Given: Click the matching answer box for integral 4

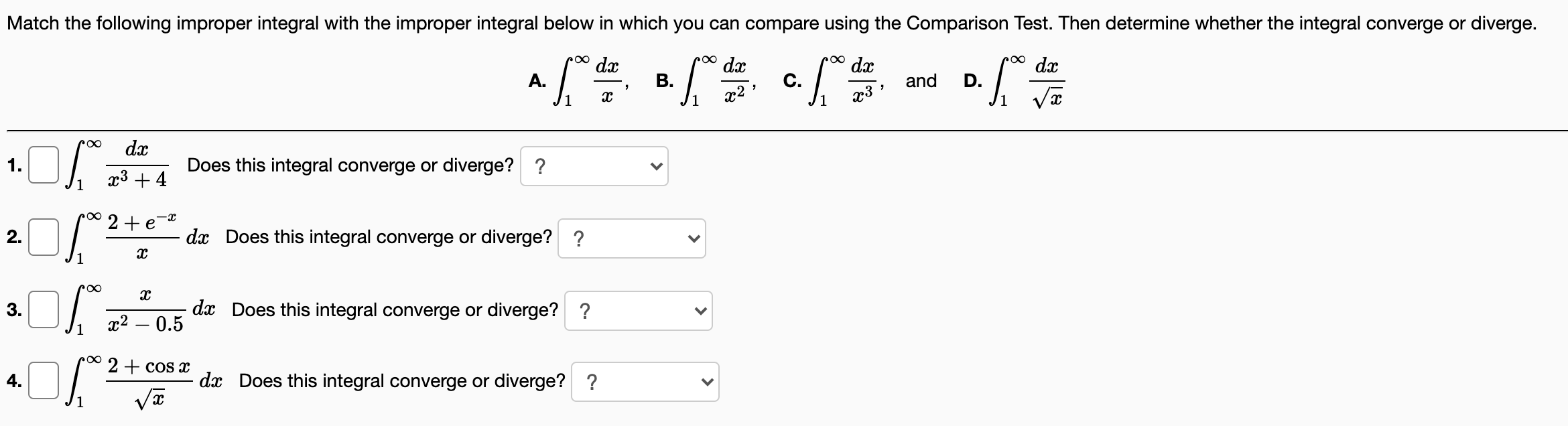Looking at the screenshot, I should click(43, 380).
